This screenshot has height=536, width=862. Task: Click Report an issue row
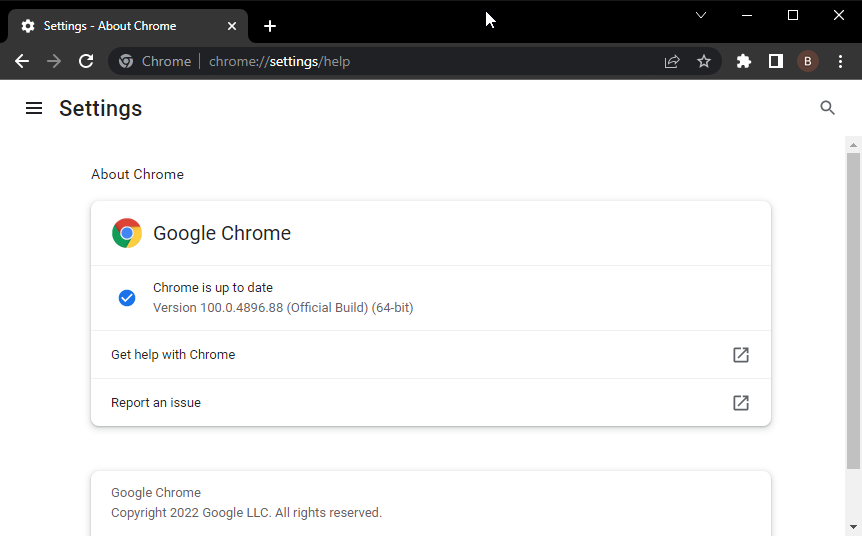pyautogui.click(x=430, y=403)
